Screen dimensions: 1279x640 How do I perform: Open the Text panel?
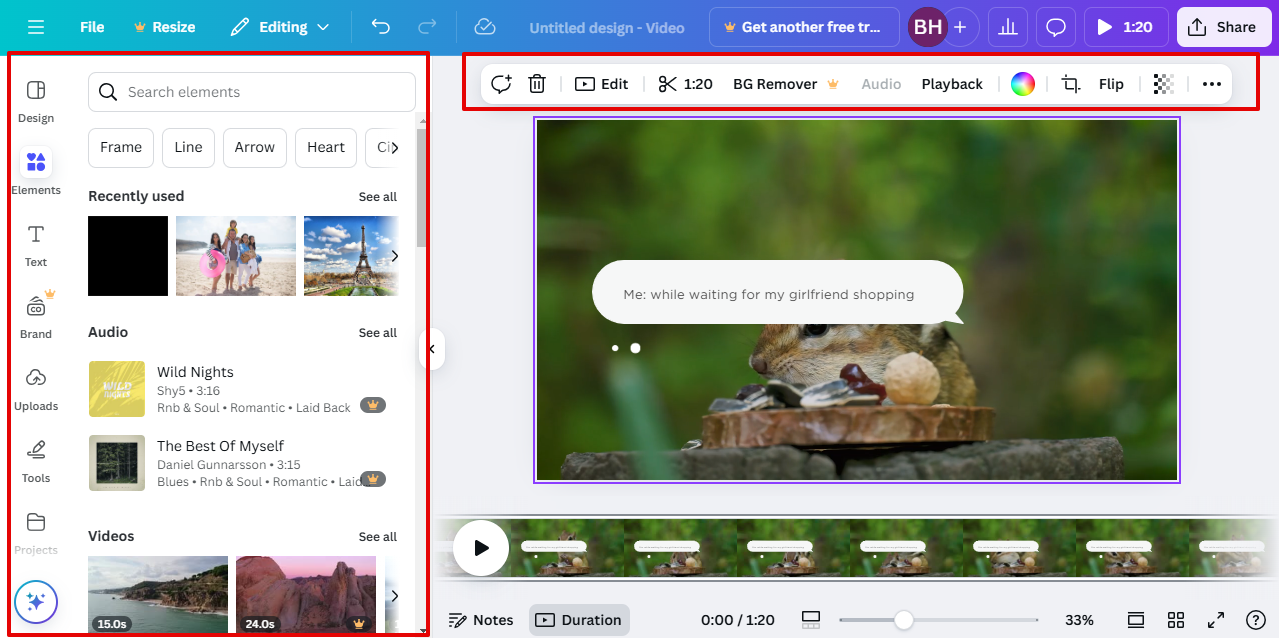(36, 242)
